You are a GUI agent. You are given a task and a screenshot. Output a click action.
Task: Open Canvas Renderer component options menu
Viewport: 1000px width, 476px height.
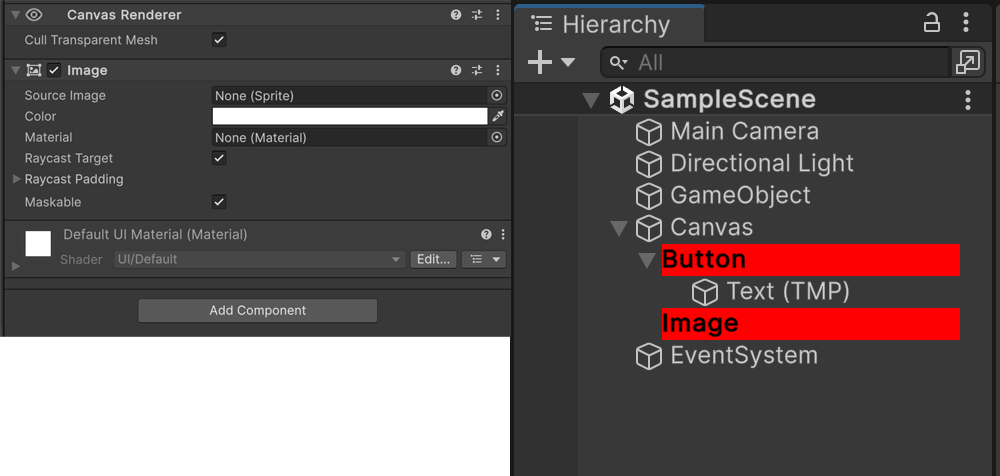(498, 15)
